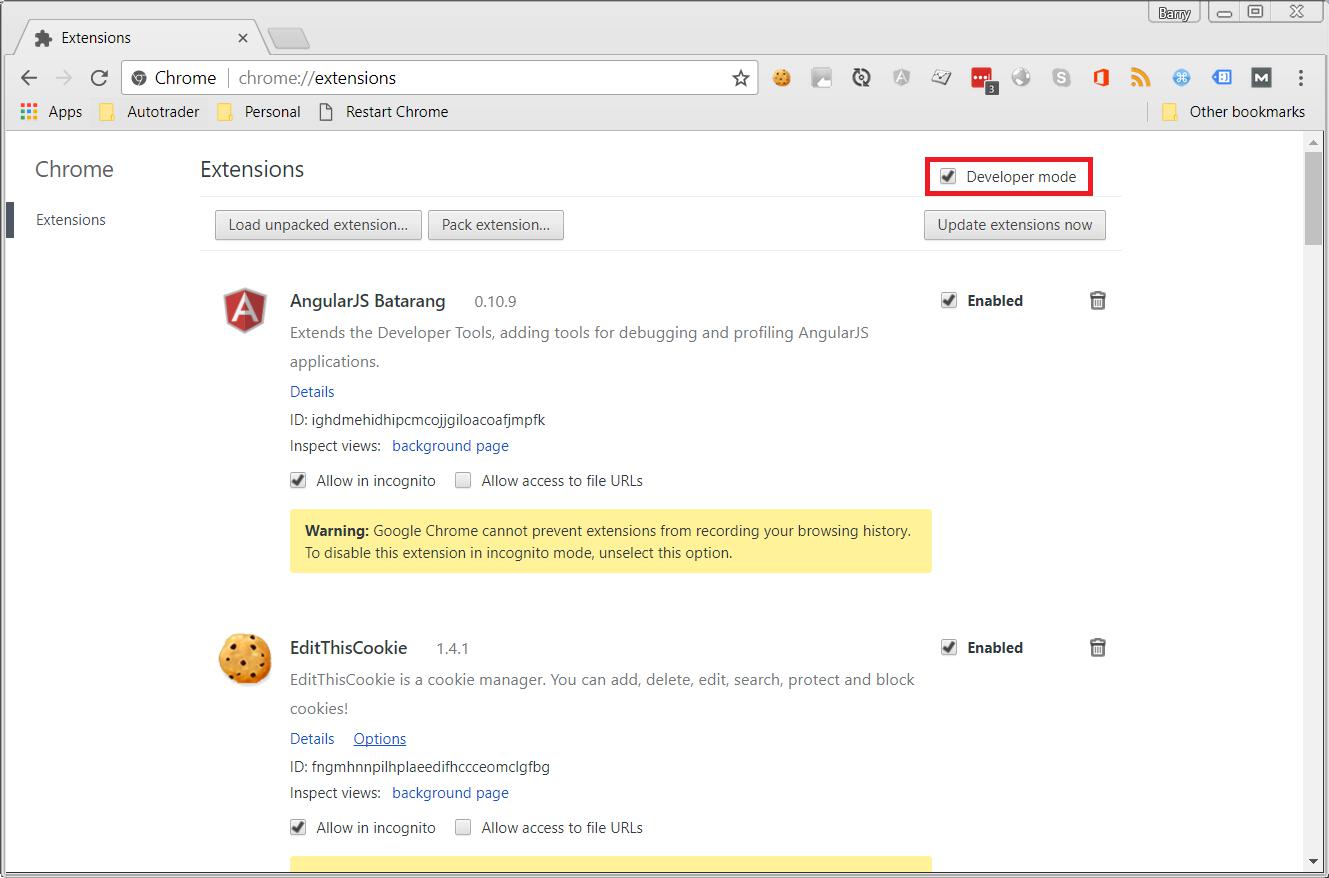Open Details link for EditThisCookie
The width and height of the screenshot is (1329, 878).
click(x=312, y=738)
